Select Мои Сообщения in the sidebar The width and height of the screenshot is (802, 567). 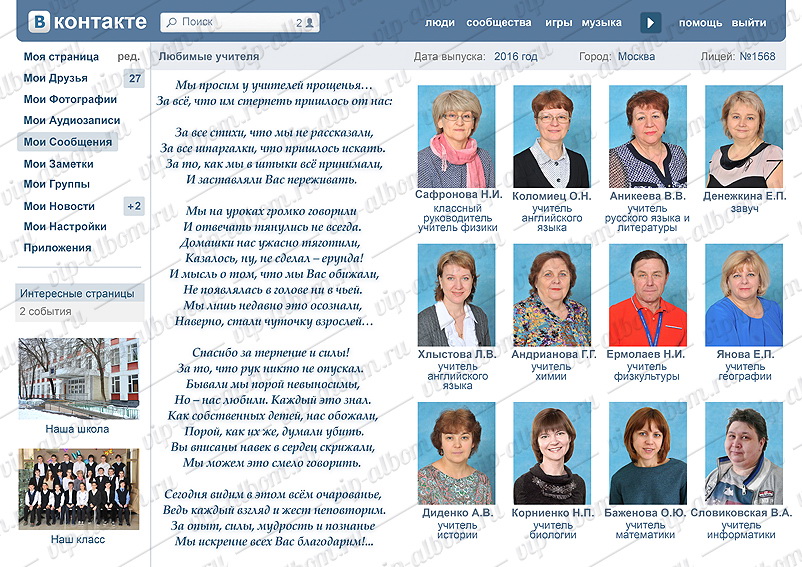tap(68, 142)
